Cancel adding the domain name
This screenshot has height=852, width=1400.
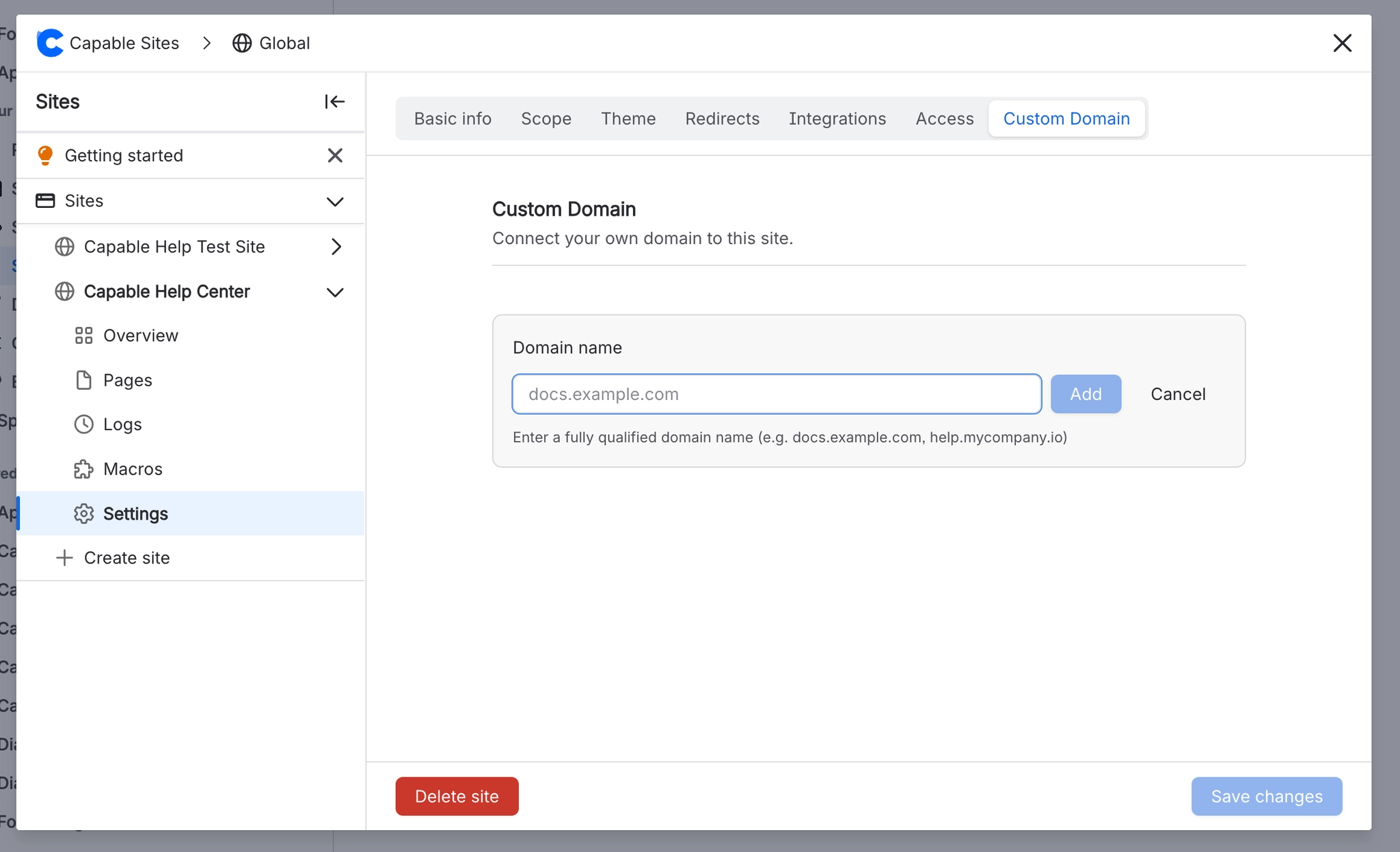pos(1178,394)
